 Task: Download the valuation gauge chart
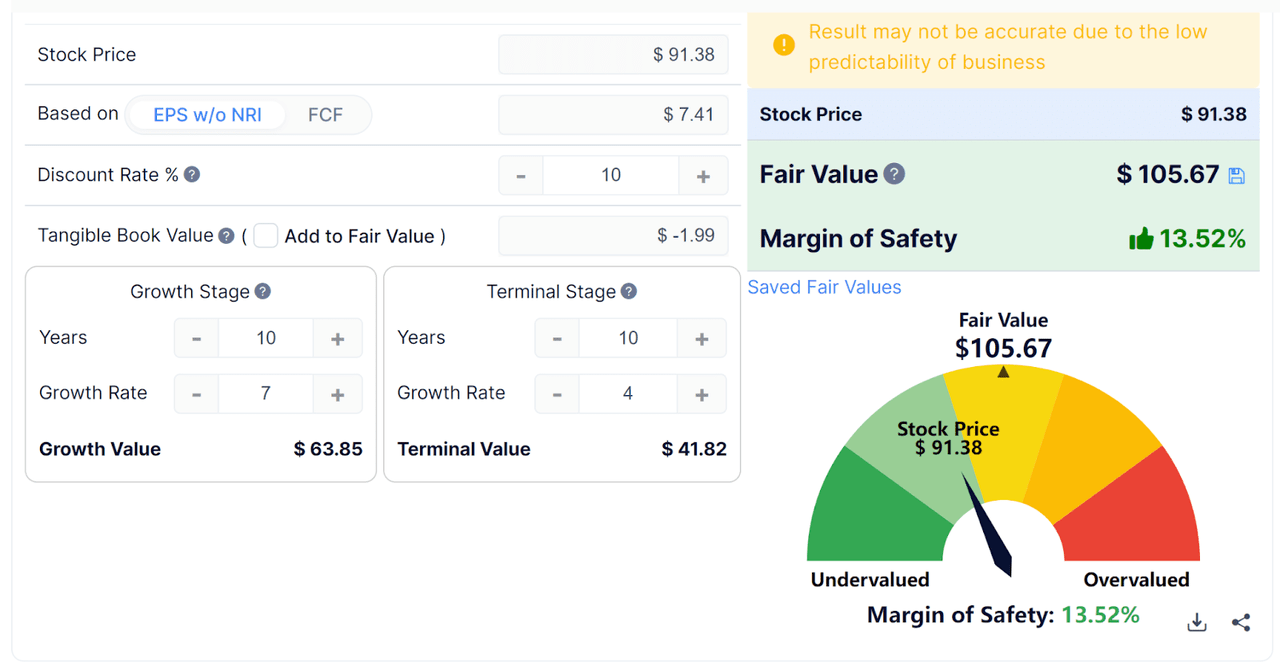1196,621
